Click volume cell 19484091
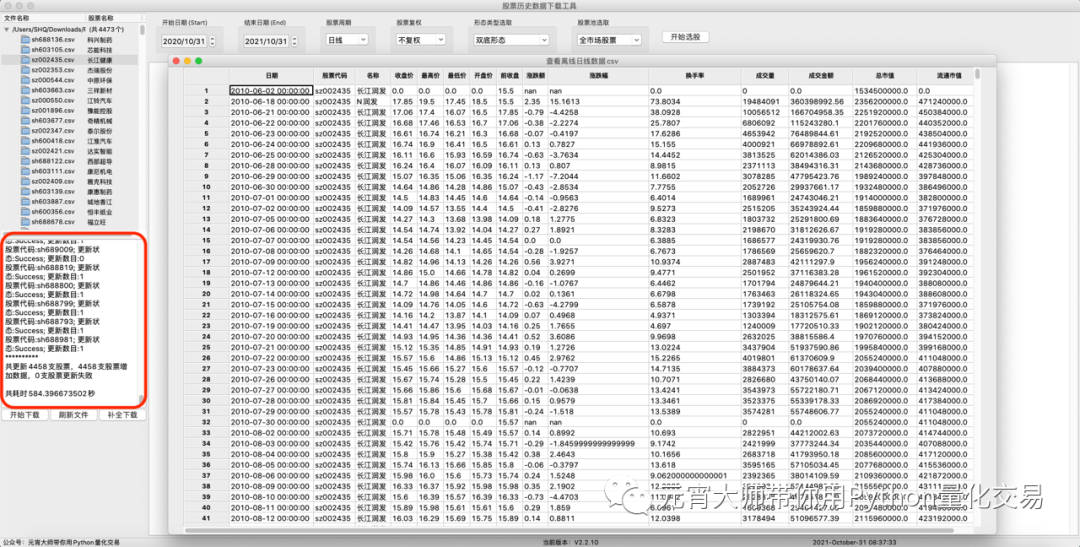This screenshot has width=1080, height=547. pyautogui.click(x=765, y=101)
